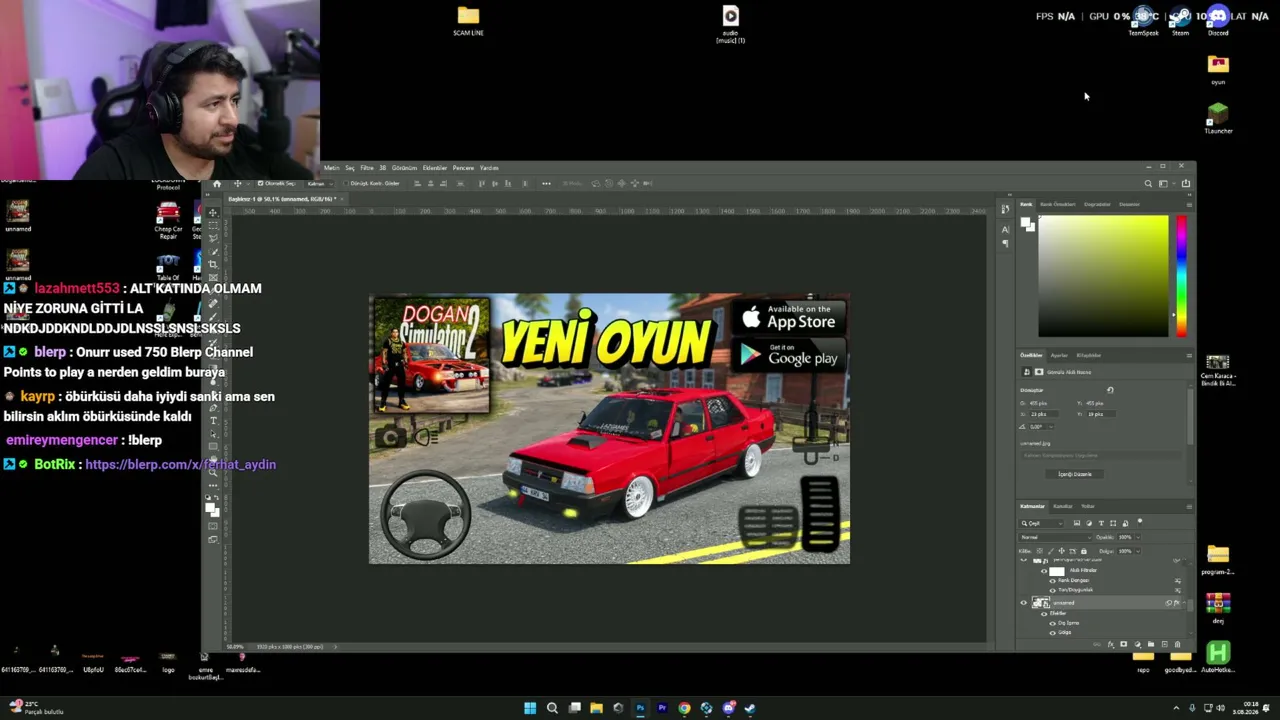Switch to the Kanallar tab
Image resolution: width=1280 pixels, height=720 pixels.
click(1063, 506)
